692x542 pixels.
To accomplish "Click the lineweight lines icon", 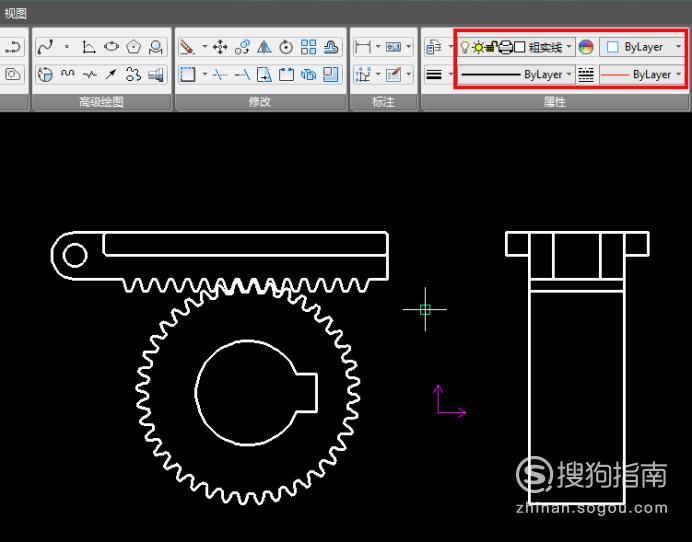I will (x=434, y=74).
